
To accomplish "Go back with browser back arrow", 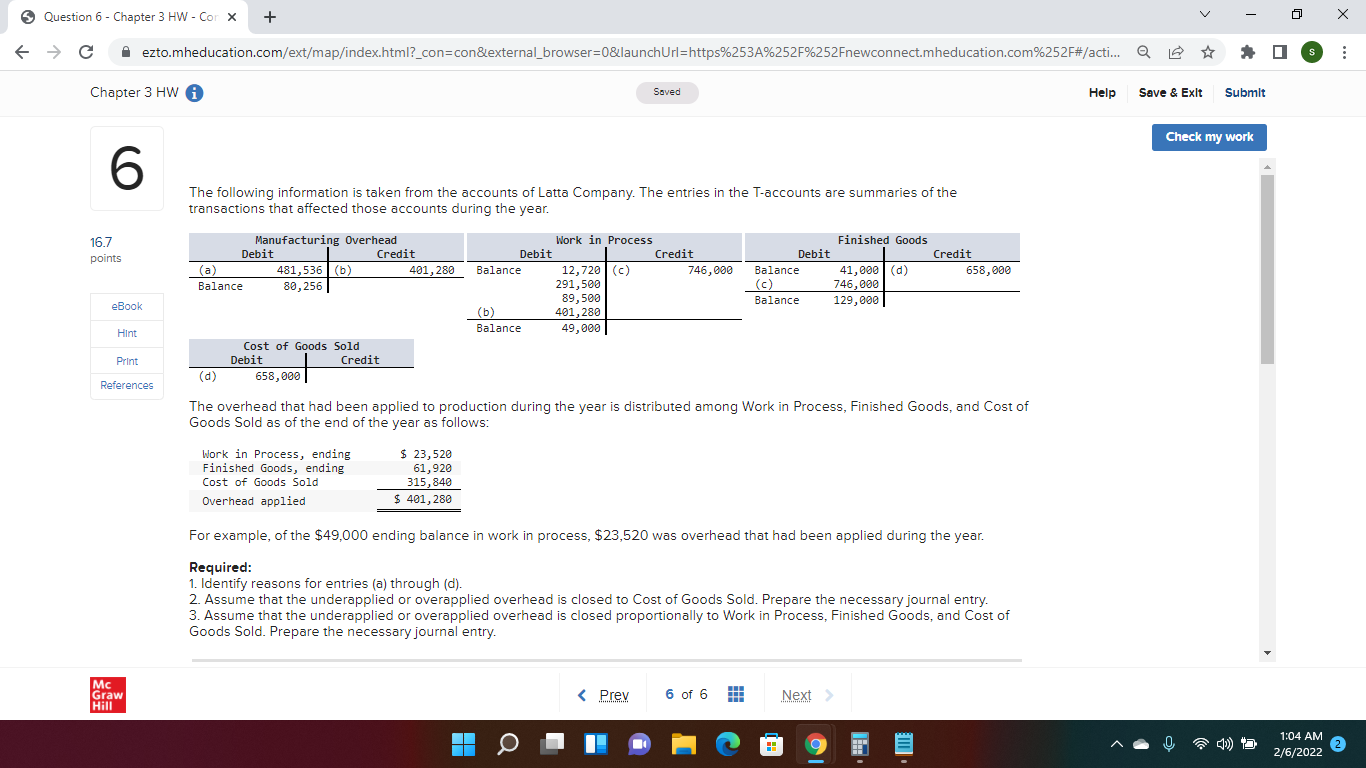I will click(x=22, y=51).
